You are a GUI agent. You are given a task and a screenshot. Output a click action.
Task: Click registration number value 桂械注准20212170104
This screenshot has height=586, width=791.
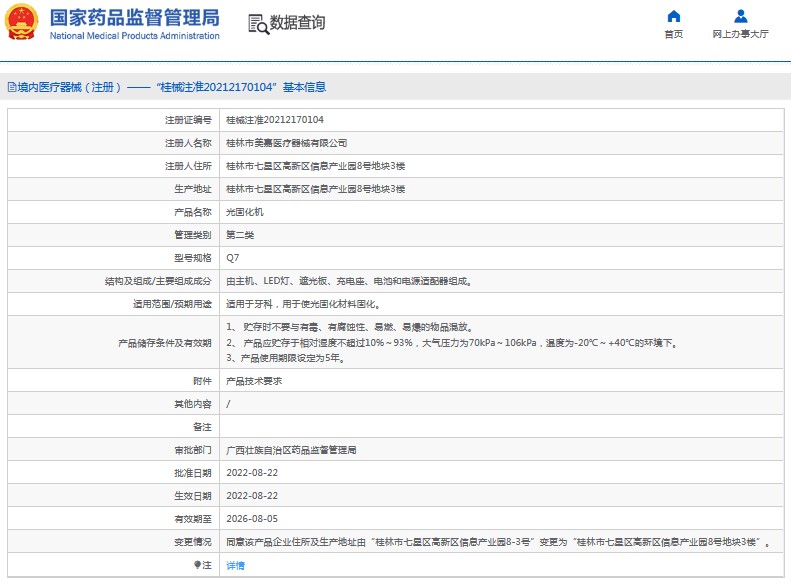point(274,120)
